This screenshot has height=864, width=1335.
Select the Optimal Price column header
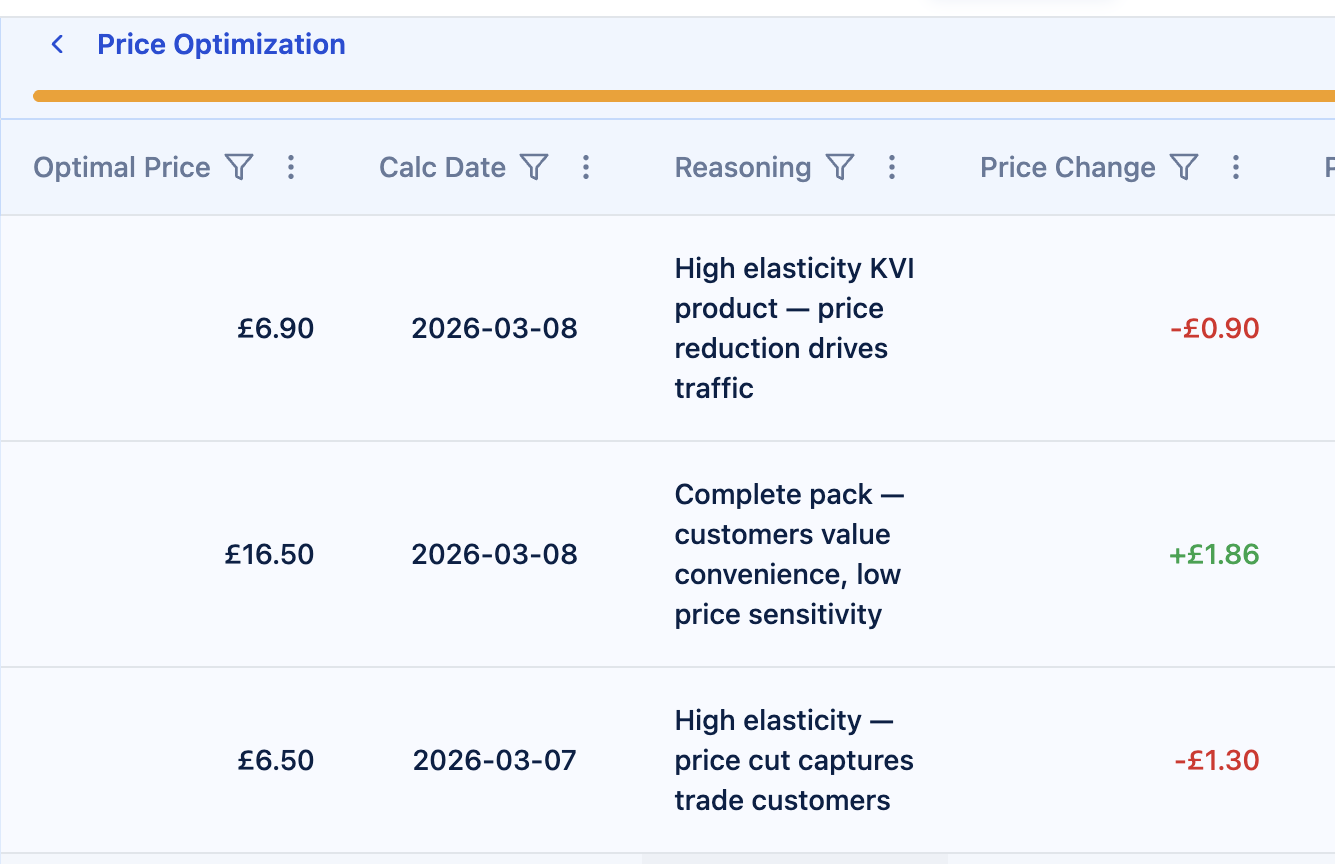[121, 167]
